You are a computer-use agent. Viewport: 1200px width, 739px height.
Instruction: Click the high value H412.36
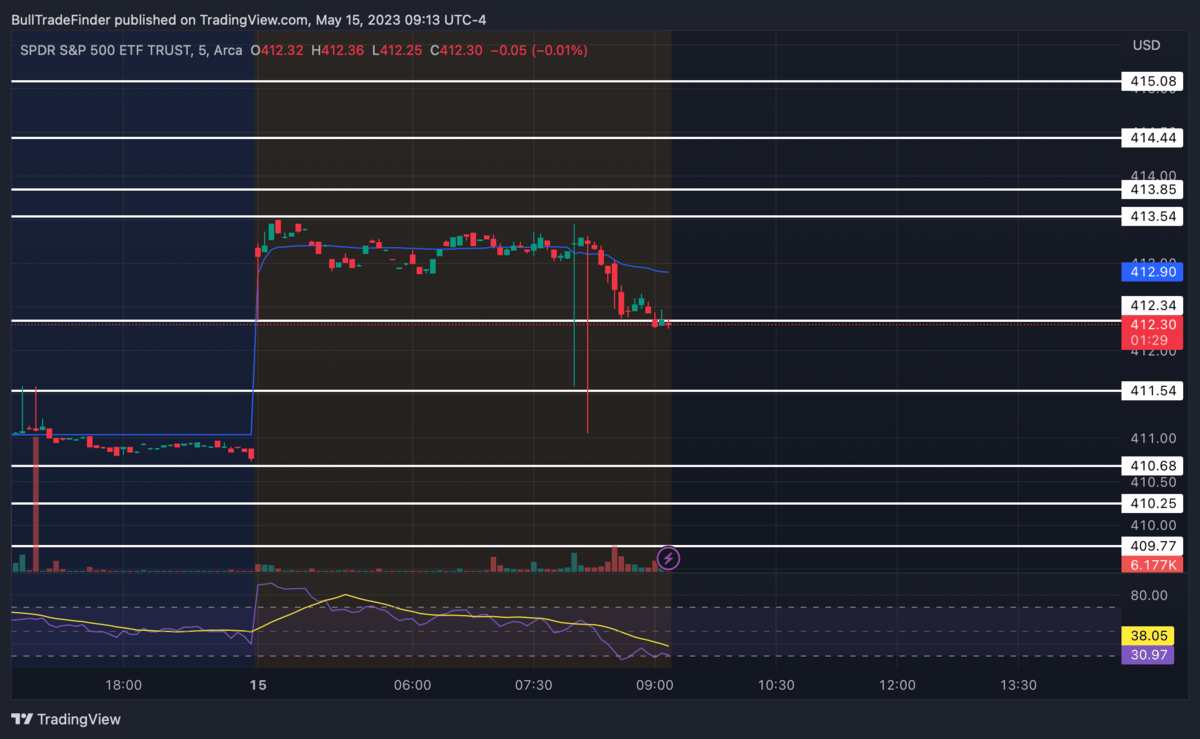point(336,50)
